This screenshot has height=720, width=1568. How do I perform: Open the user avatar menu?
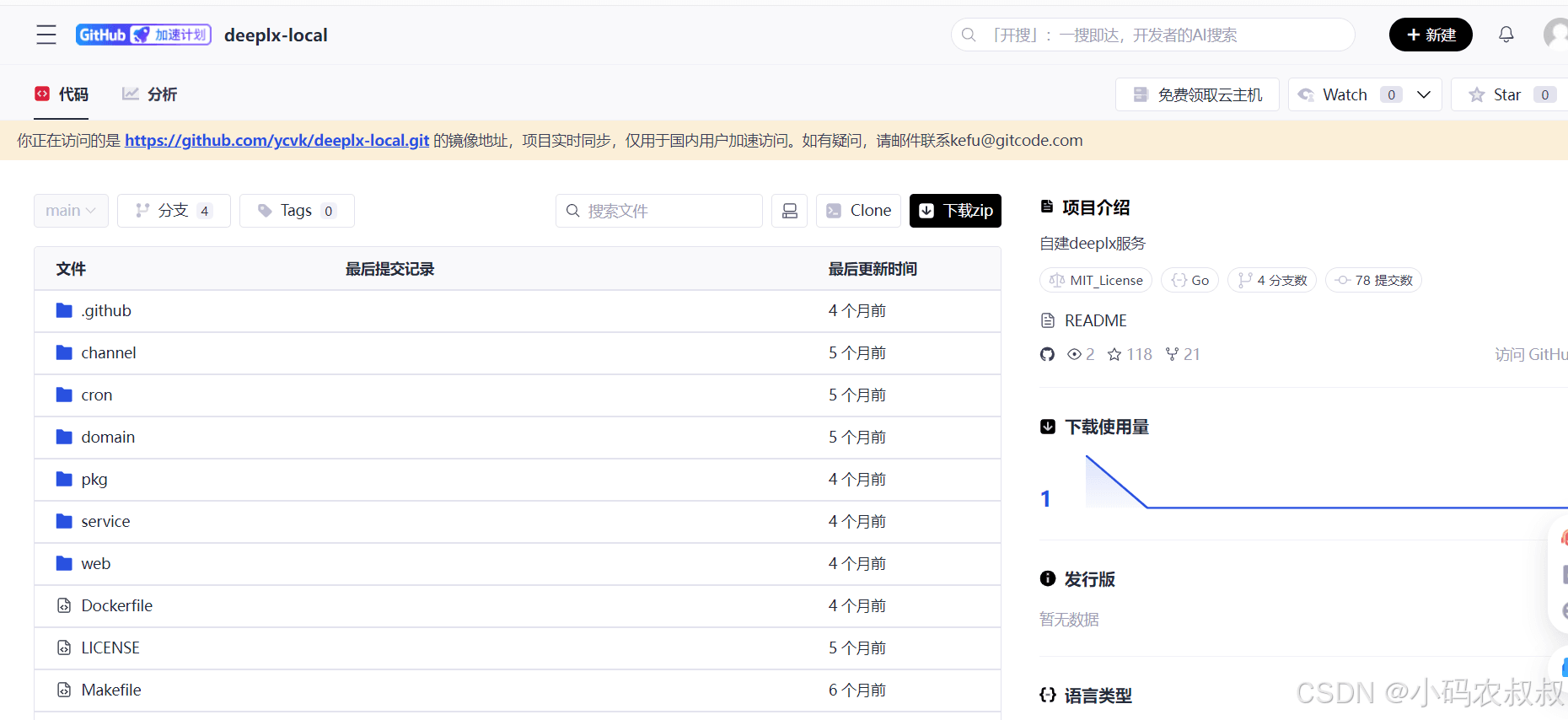coord(1556,35)
